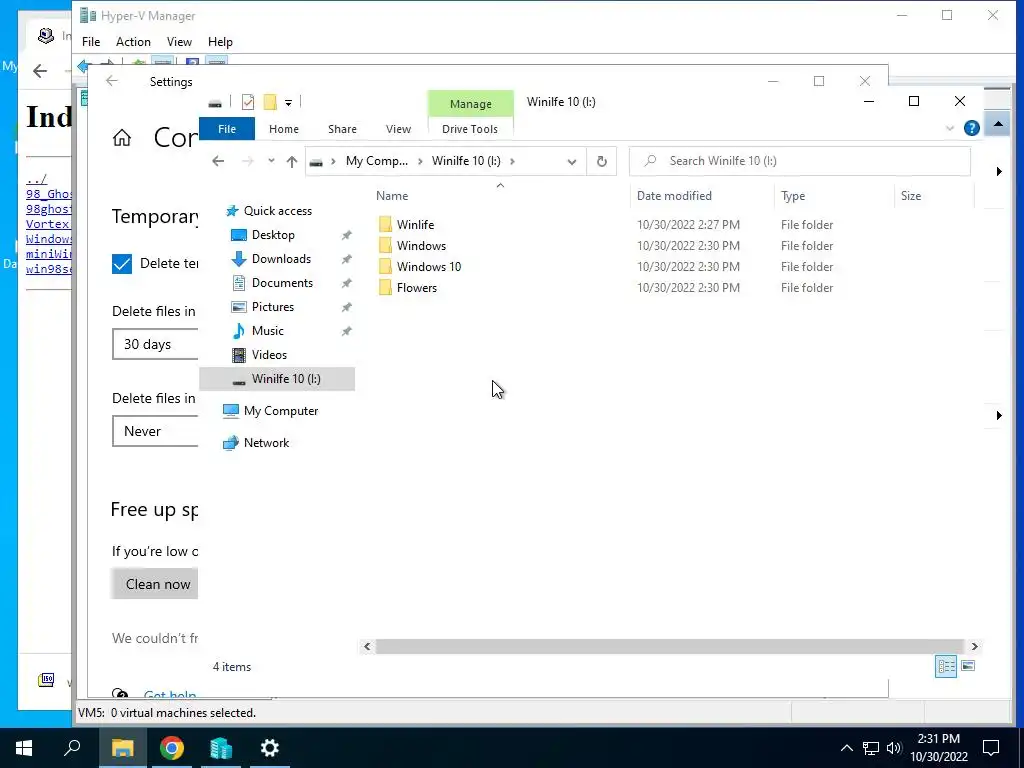This screenshot has width=1024, height=768.
Task: Refresh the Winilfe 10 (I:) folder
Action: pos(601,161)
